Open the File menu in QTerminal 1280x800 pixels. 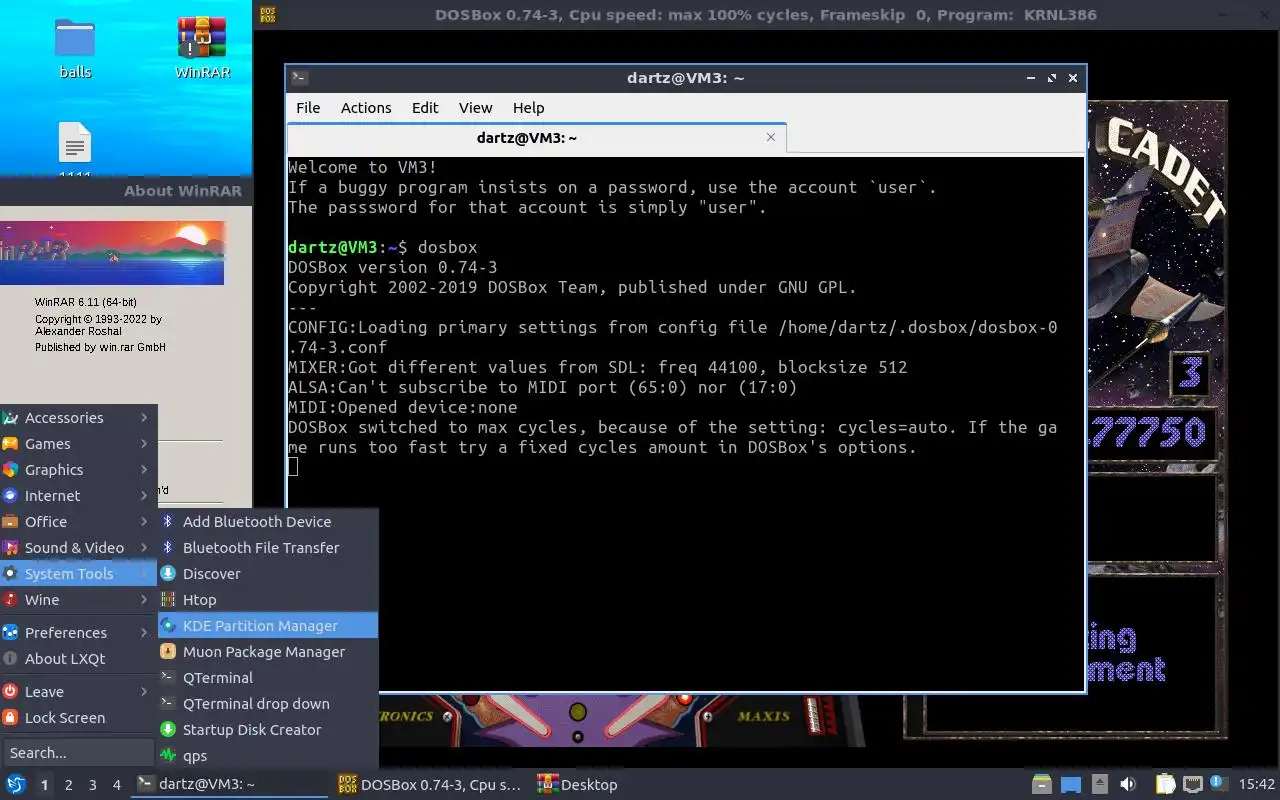(x=308, y=108)
